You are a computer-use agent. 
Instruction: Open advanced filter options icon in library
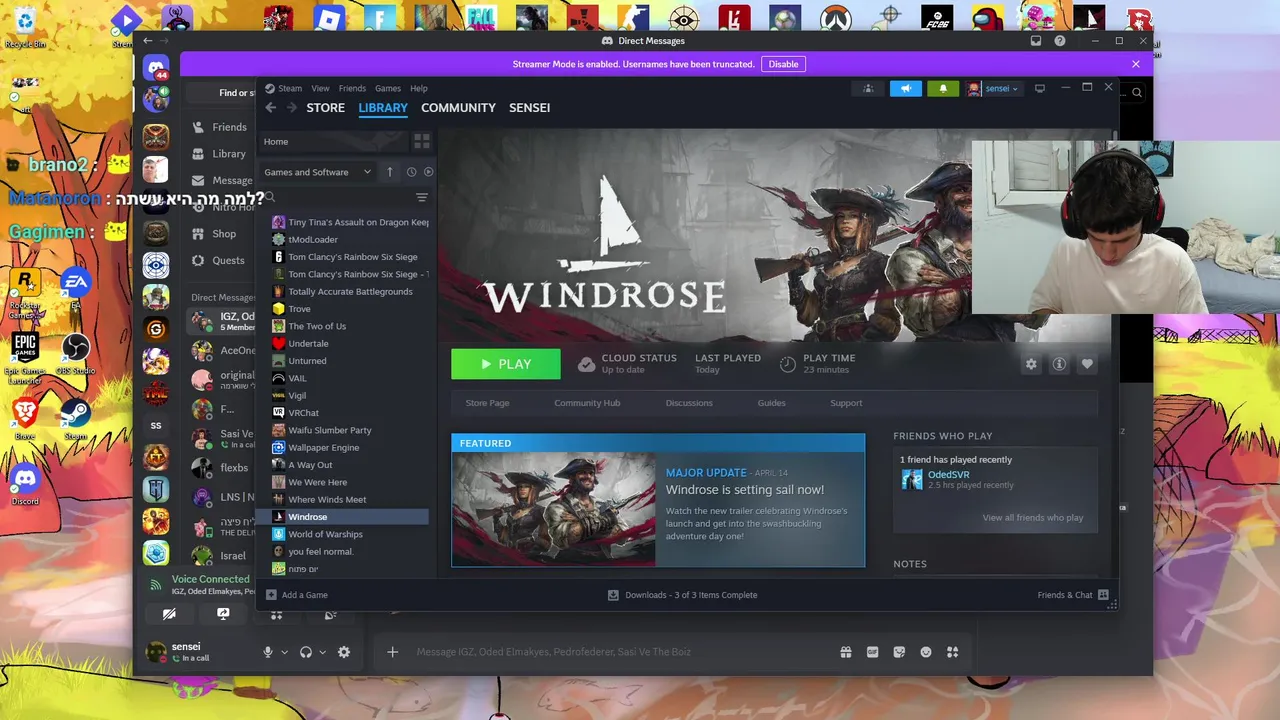(422, 198)
